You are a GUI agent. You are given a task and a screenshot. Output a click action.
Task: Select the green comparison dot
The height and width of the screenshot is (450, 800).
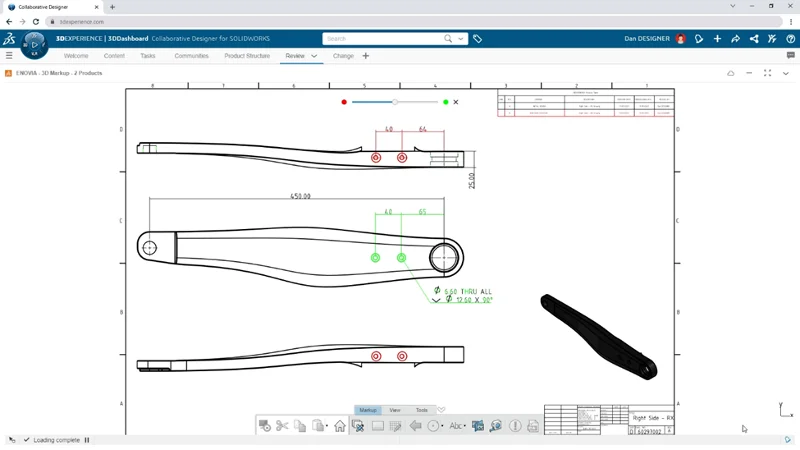tap(446, 102)
